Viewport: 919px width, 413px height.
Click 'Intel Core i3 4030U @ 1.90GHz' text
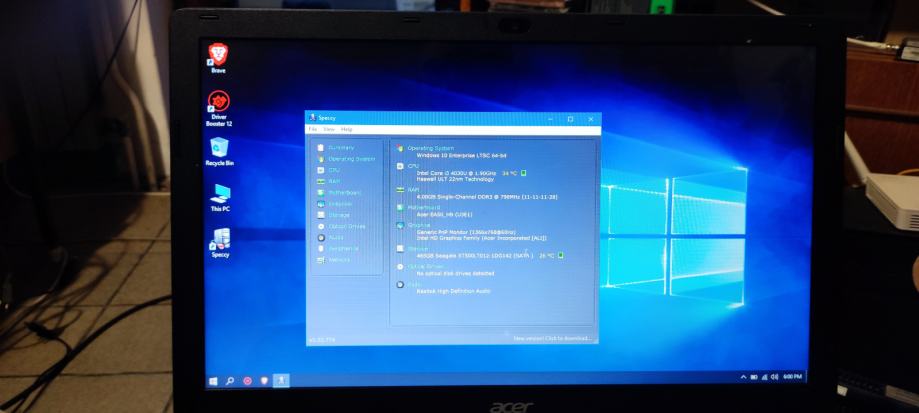456,173
